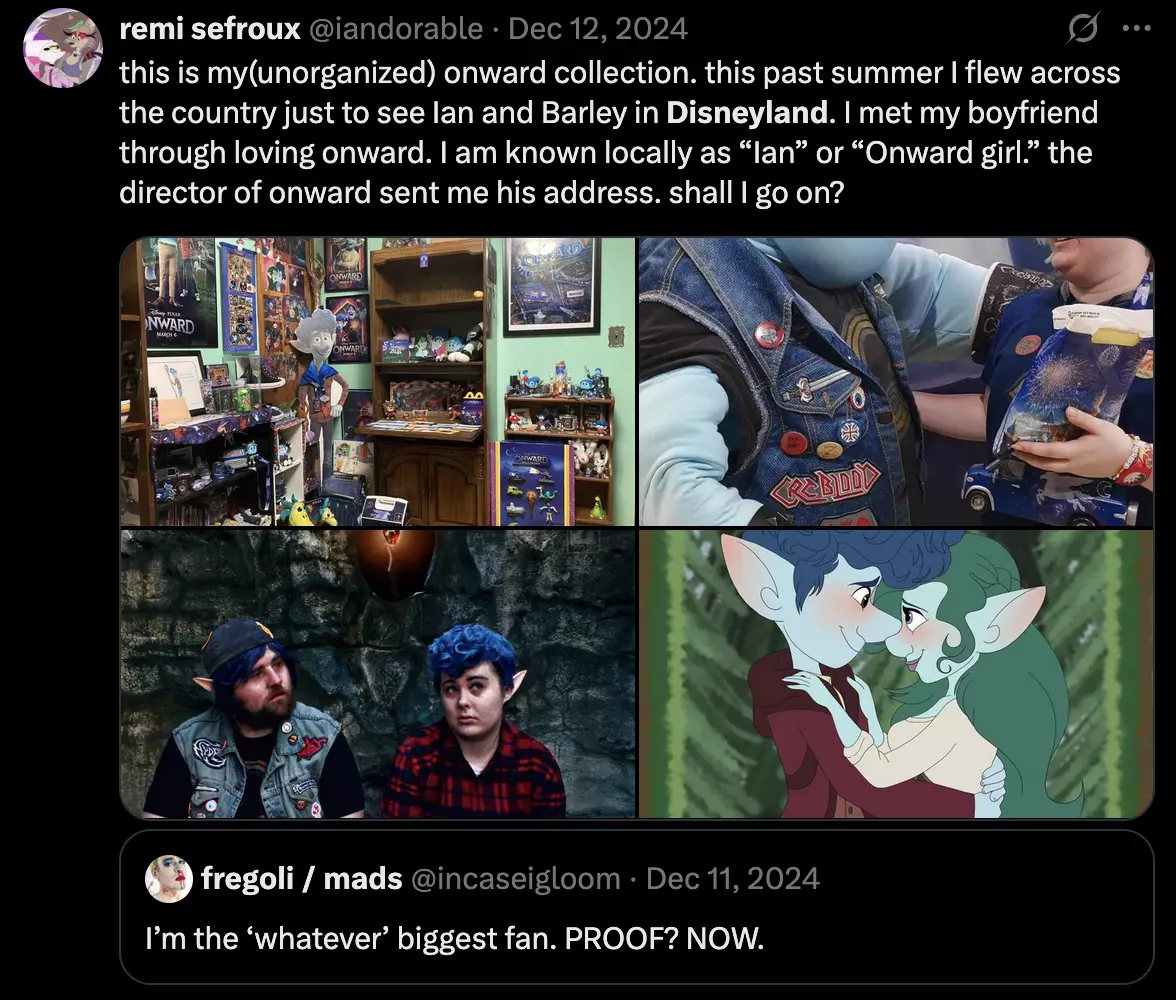Screen dimensions: 1176x1000
Task: Click remi sefroux's profile avatar
Action: tap(63, 48)
